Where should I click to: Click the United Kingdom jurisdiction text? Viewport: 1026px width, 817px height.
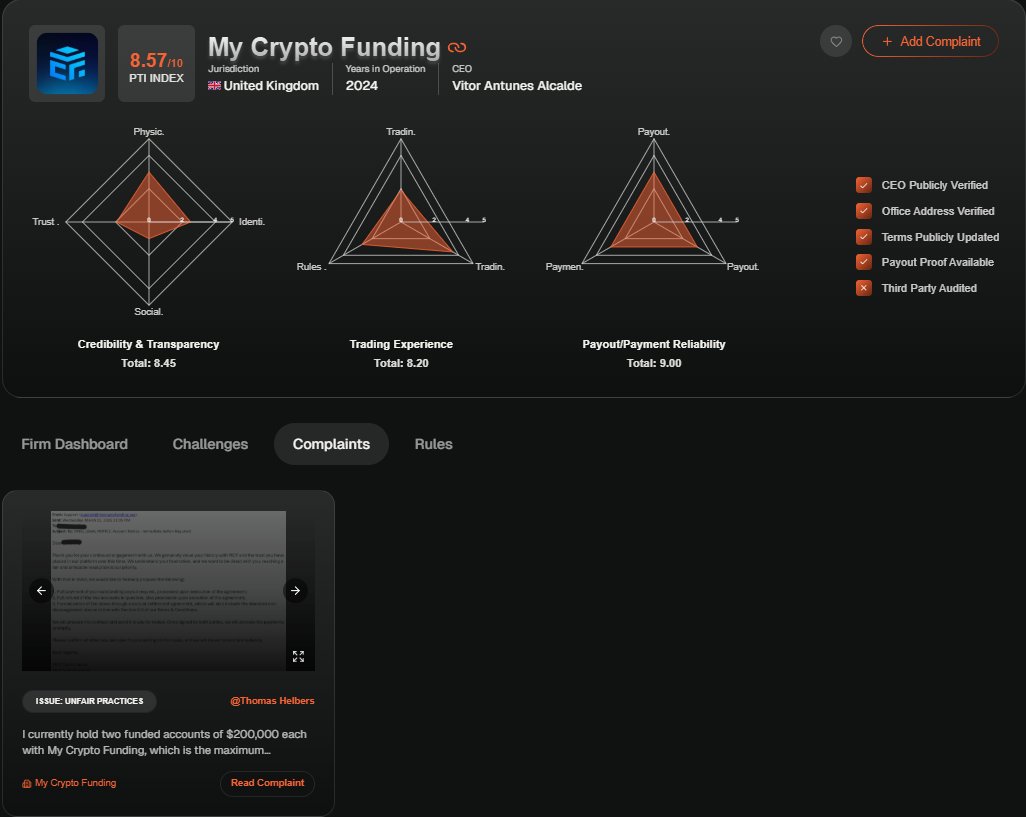271,86
